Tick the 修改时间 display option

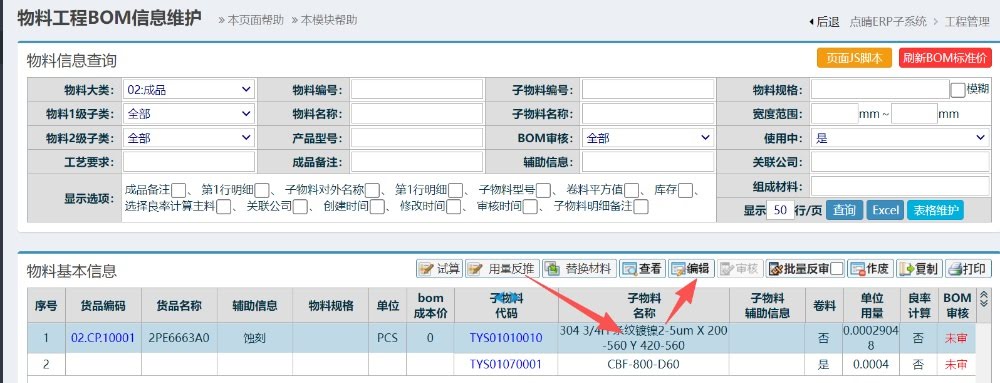pyautogui.click(x=453, y=206)
